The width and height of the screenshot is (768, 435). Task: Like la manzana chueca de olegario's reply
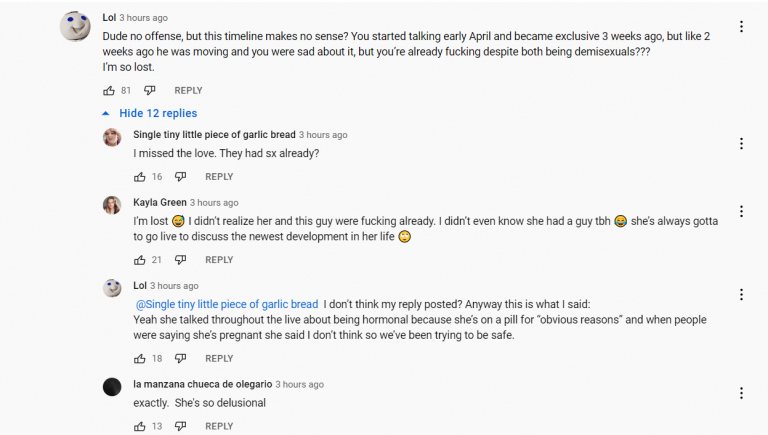tap(140, 426)
